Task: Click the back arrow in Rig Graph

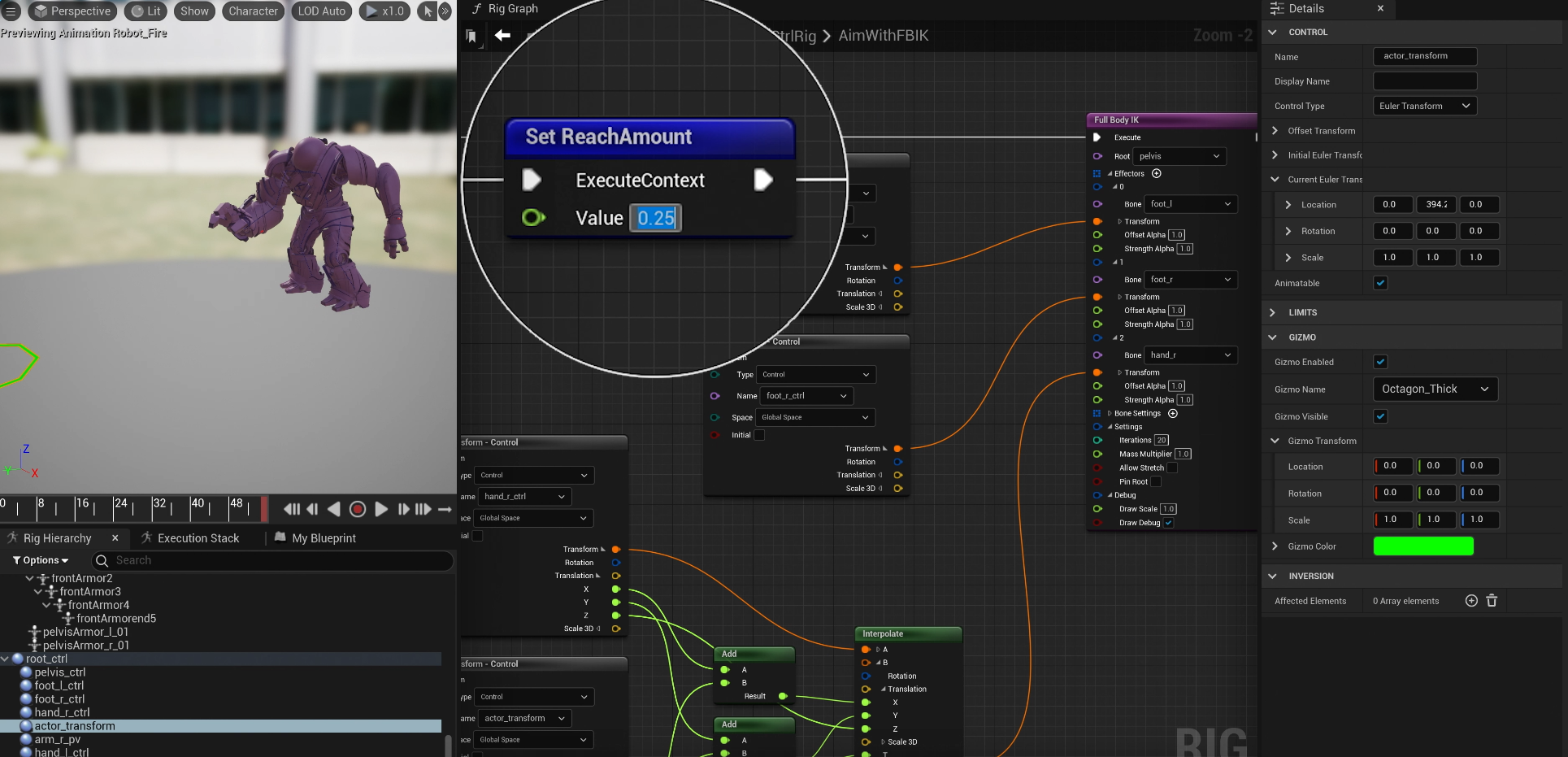Action: pos(502,35)
